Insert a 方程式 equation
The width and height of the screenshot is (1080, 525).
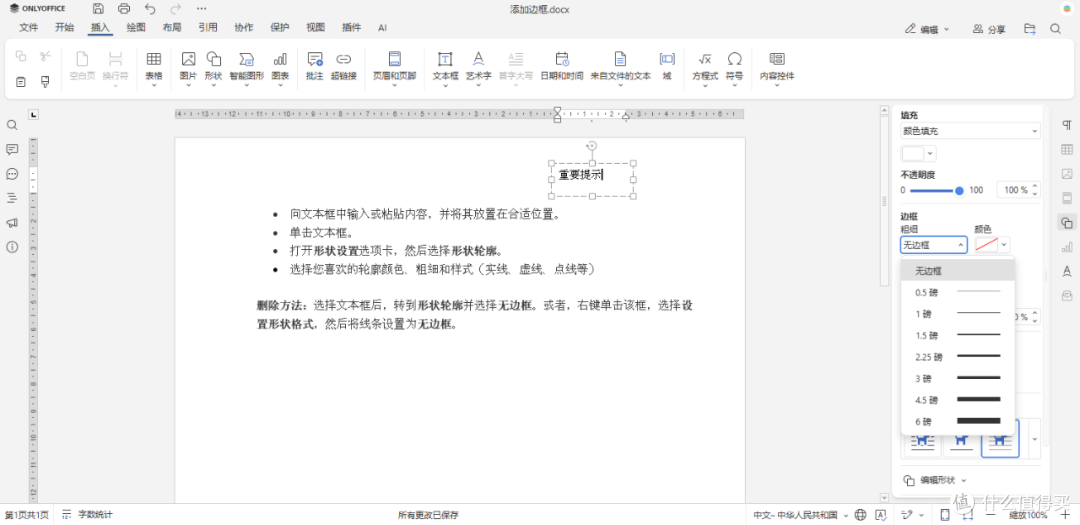click(x=705, y=68)
